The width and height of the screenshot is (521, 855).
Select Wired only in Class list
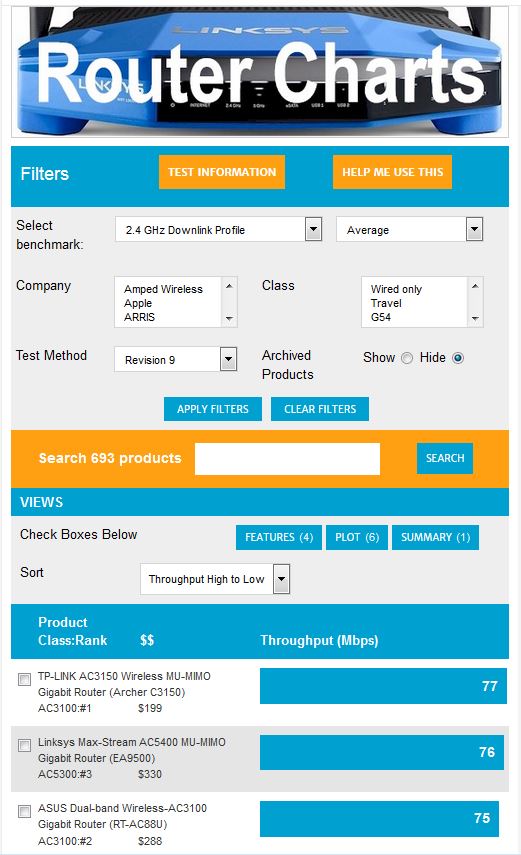pos(396,289)
